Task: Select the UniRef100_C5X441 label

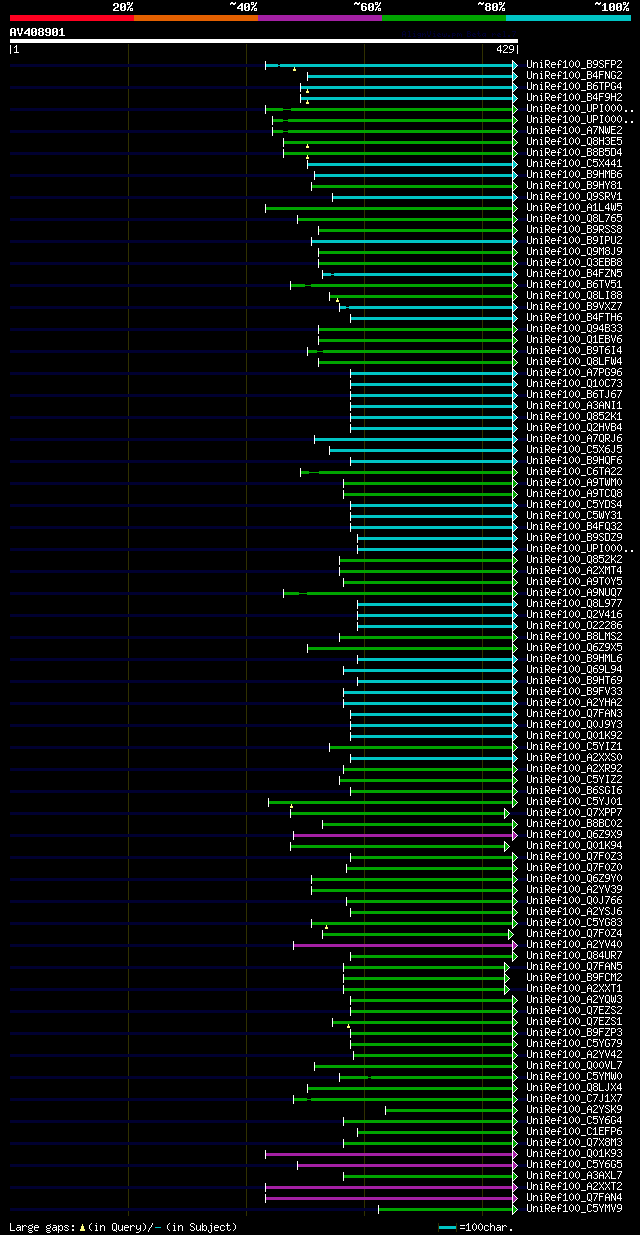Action: (574, 163)
